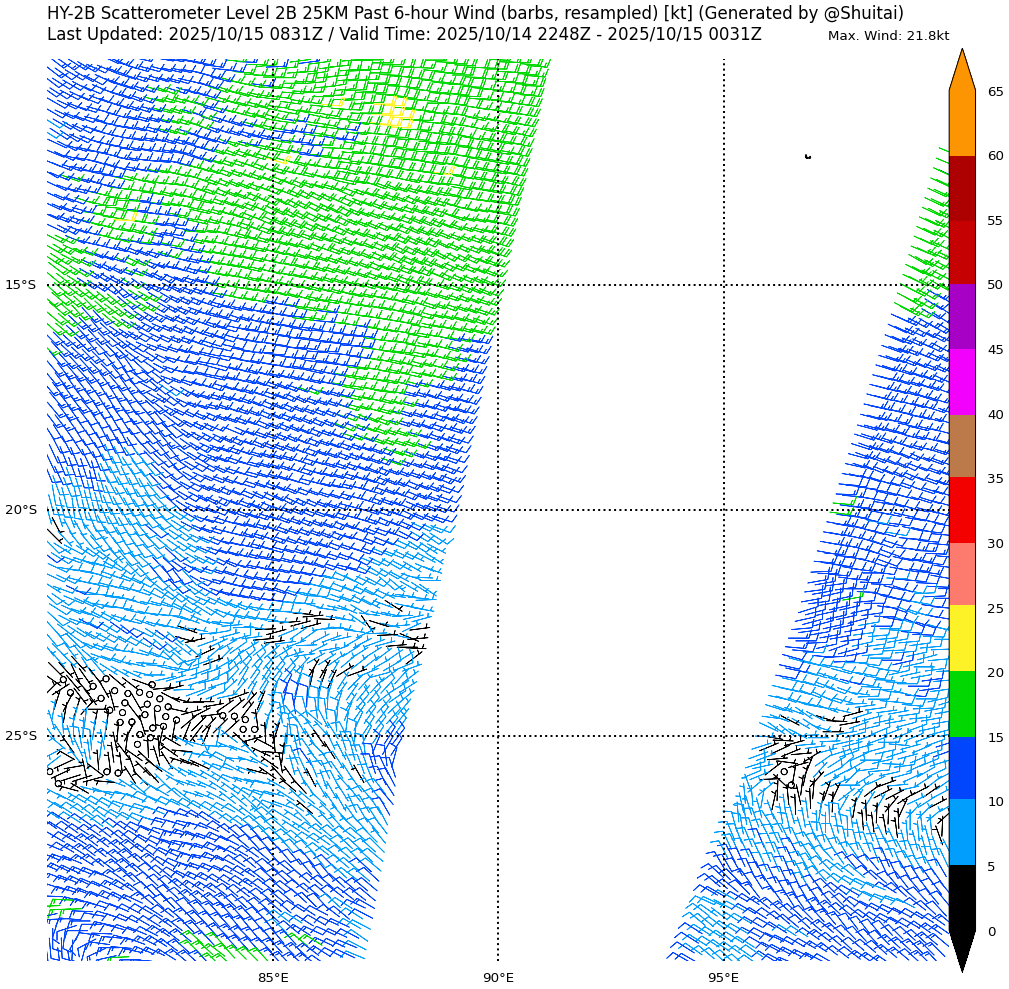Click the colorbar tick label 50
Screen dimensions: 1009x989
click(x=995, y=285)
